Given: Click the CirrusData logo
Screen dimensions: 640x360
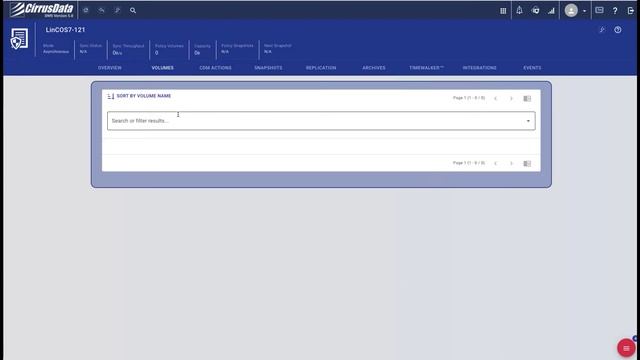Looking at the screenshot, I should pos(42,10).
